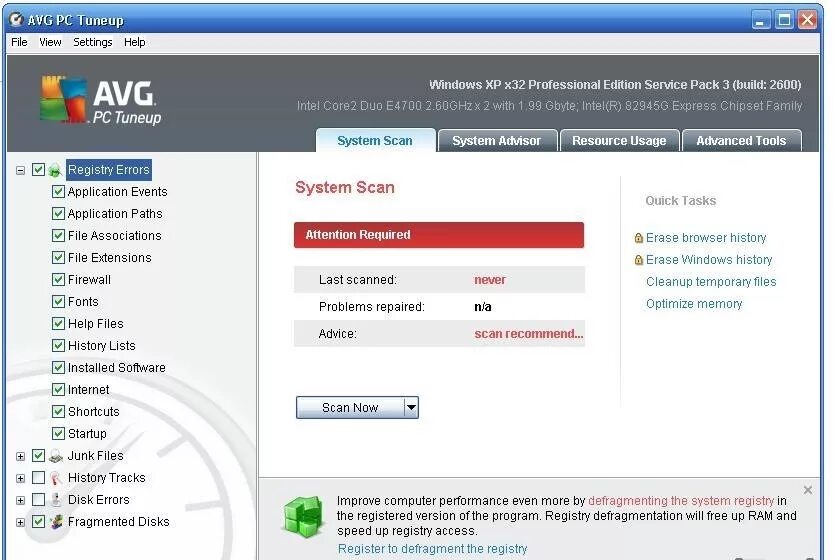Switch to the System Scan tab
834x560 pixels.
376,141
